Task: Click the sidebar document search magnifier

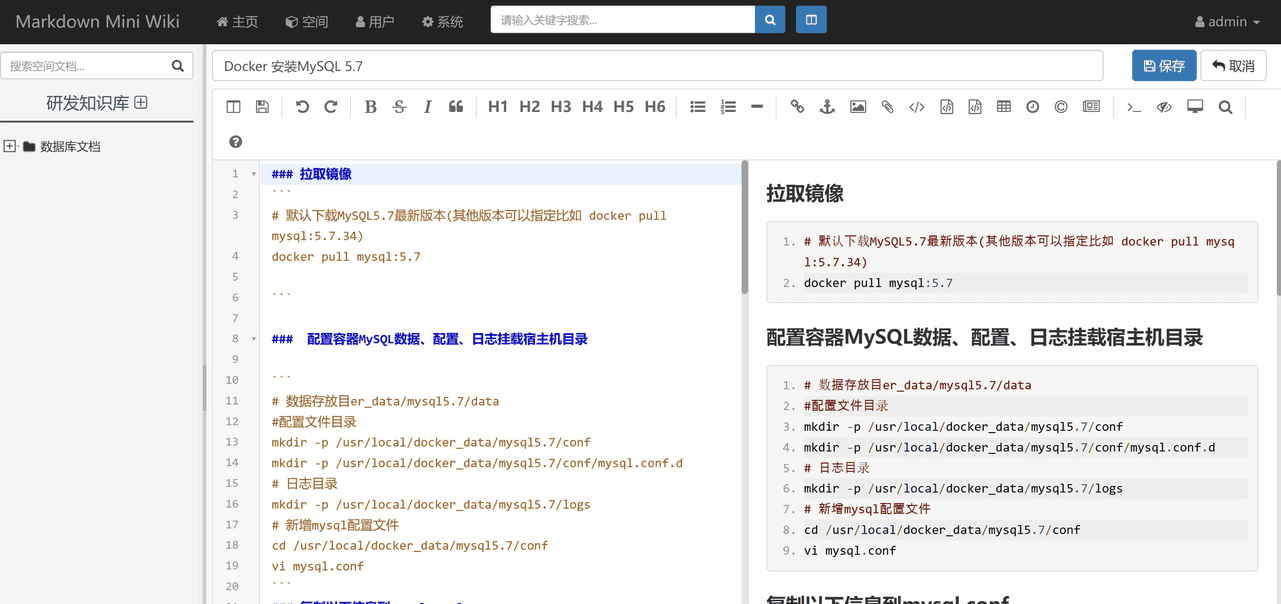Action: pos(178,66)
